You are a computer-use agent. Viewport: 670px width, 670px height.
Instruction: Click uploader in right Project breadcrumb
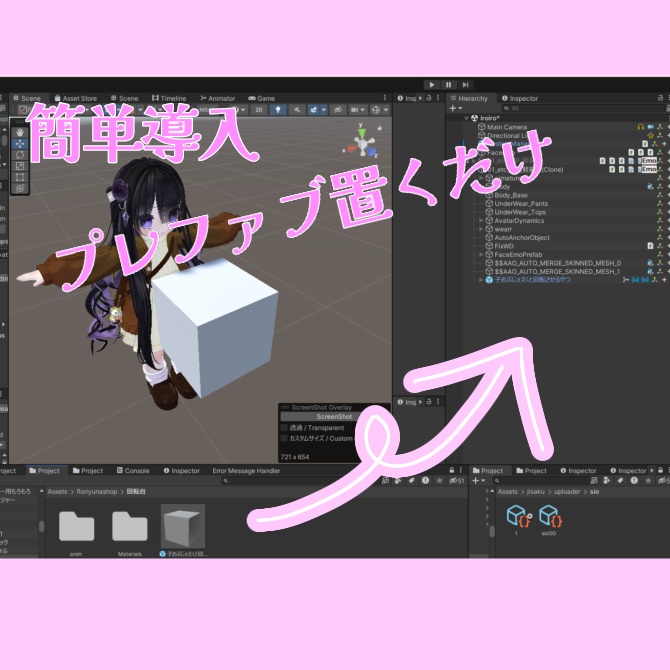point(567,492)
